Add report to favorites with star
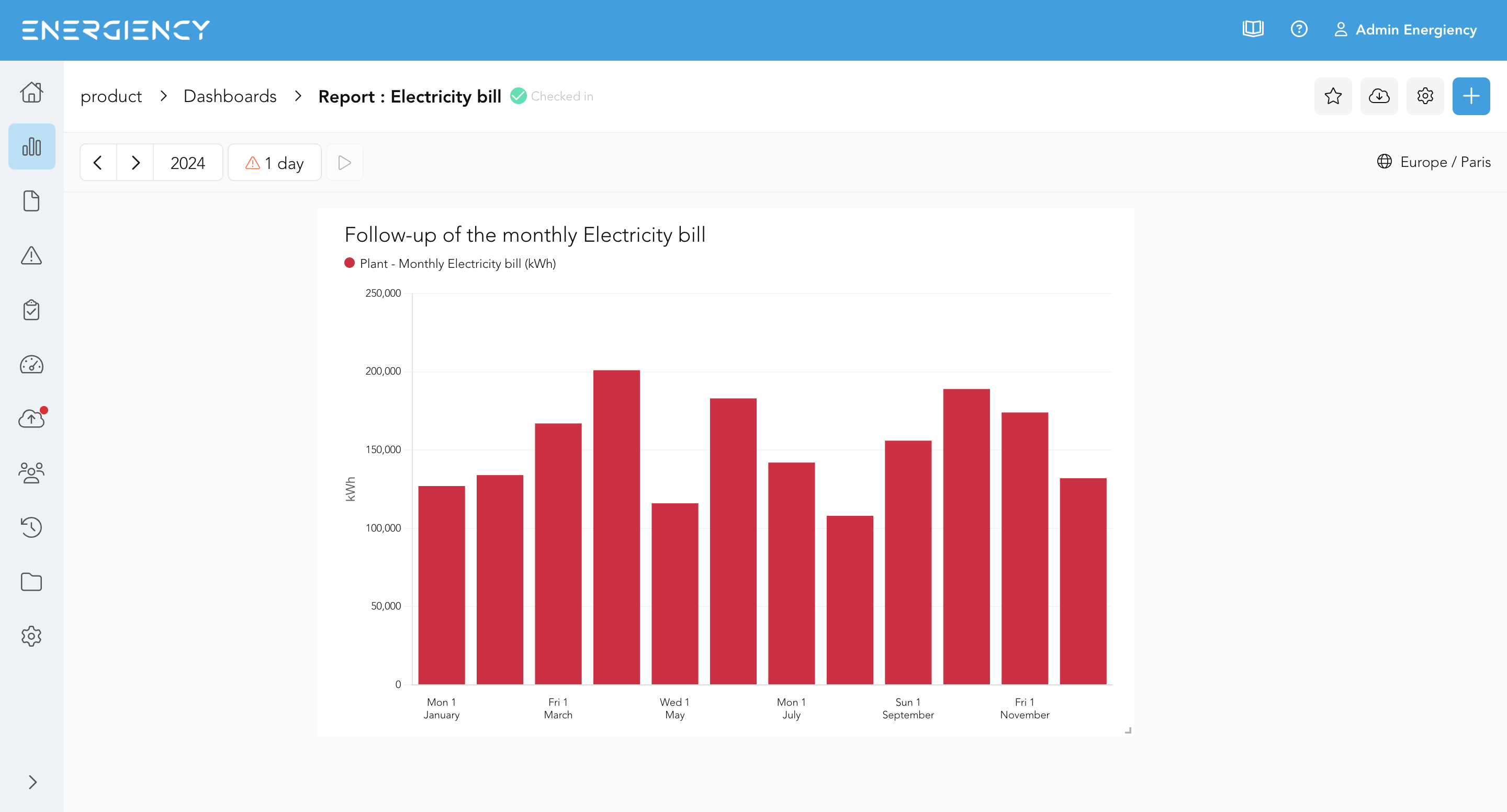Screen dimensions: 1507x812 click(x=1333, y=96)
